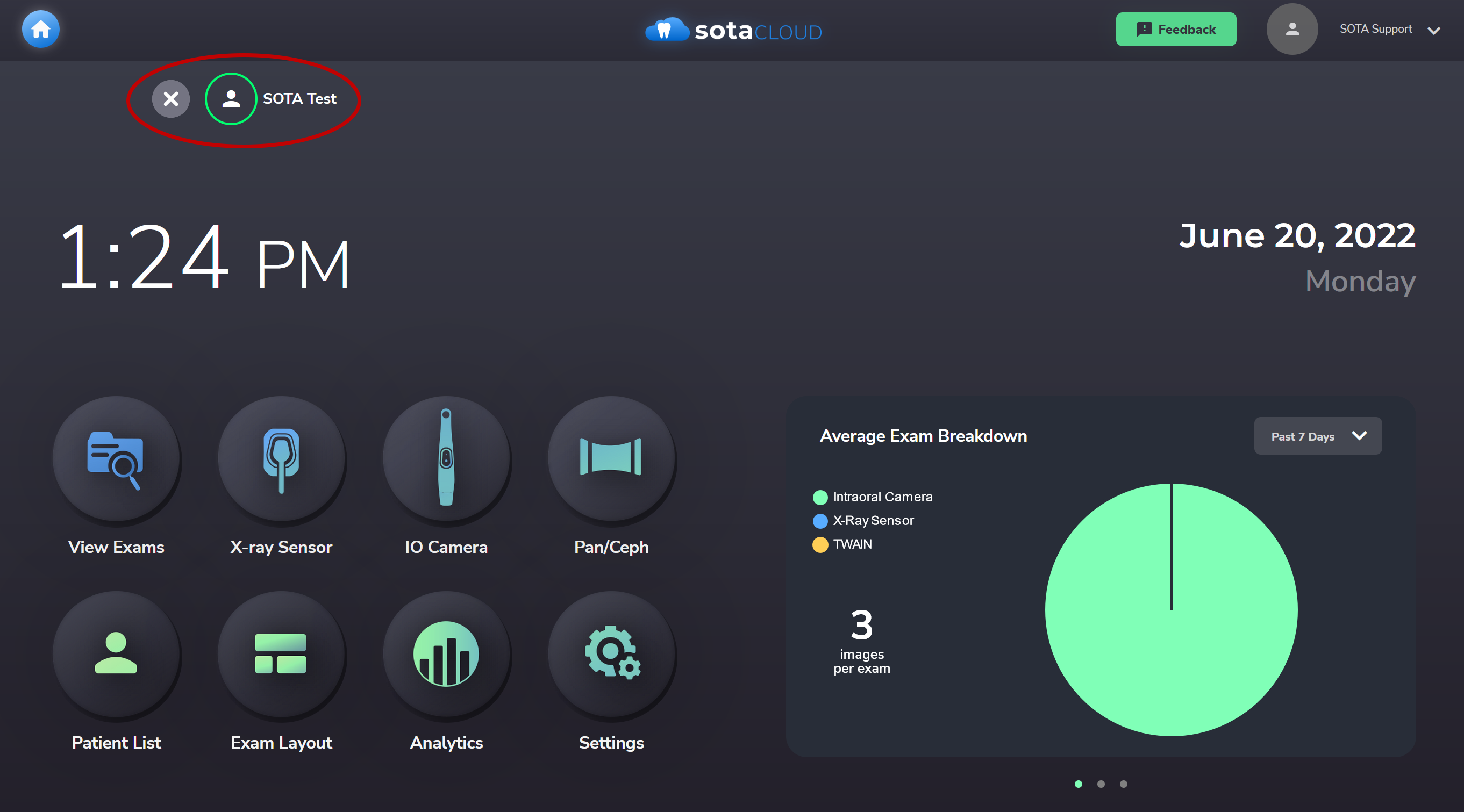The image size is (1464, 812).
Task: Click the user profile avatar in header
Action: (x=1291, y=29)
